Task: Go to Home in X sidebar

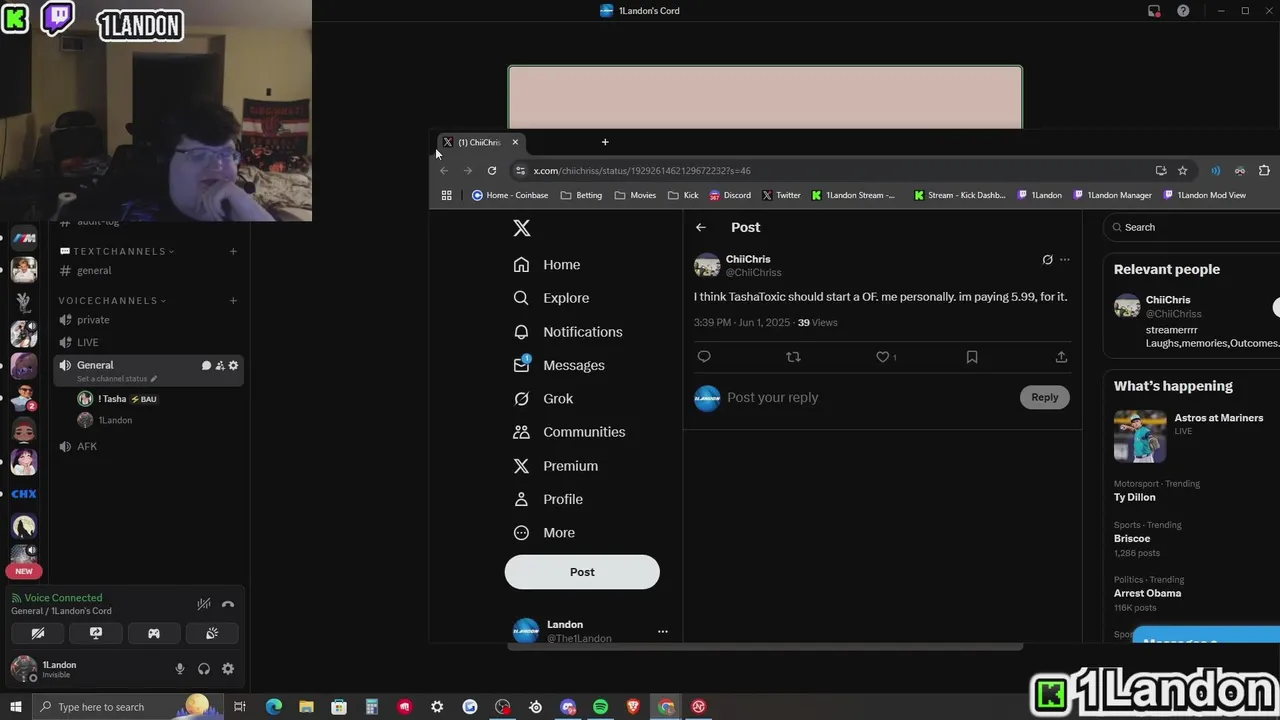Action: [x=547, y=265]
